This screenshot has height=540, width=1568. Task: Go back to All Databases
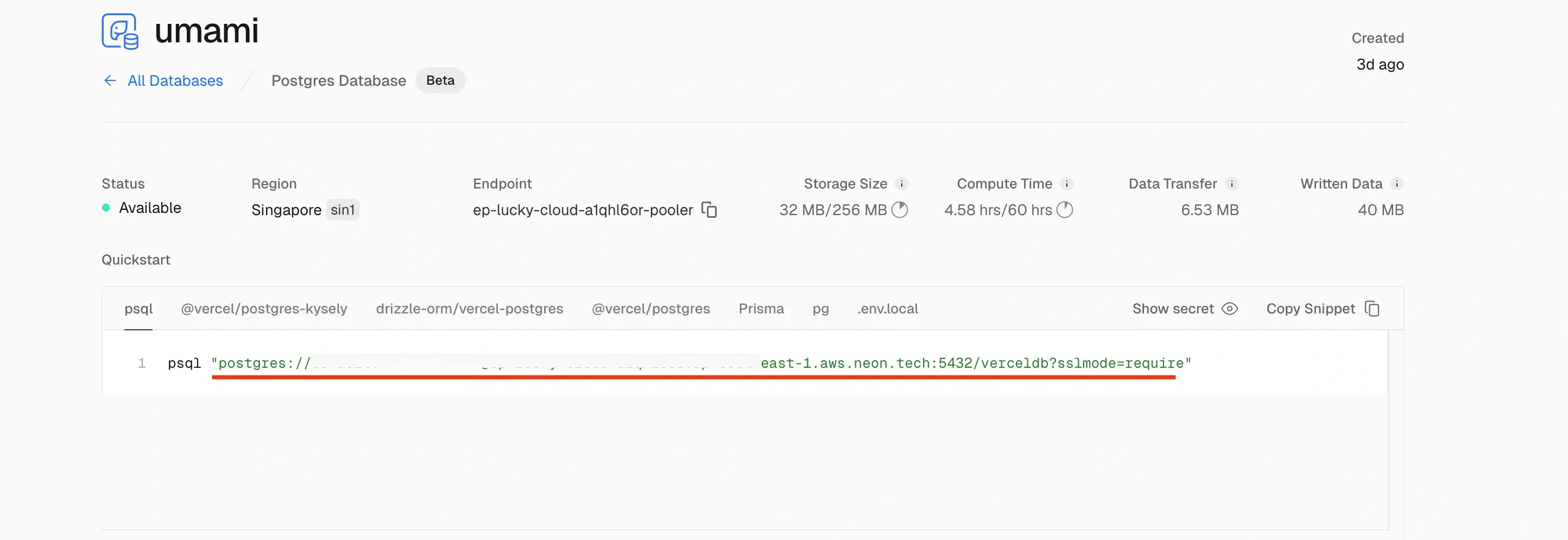[x=175, y=81]
